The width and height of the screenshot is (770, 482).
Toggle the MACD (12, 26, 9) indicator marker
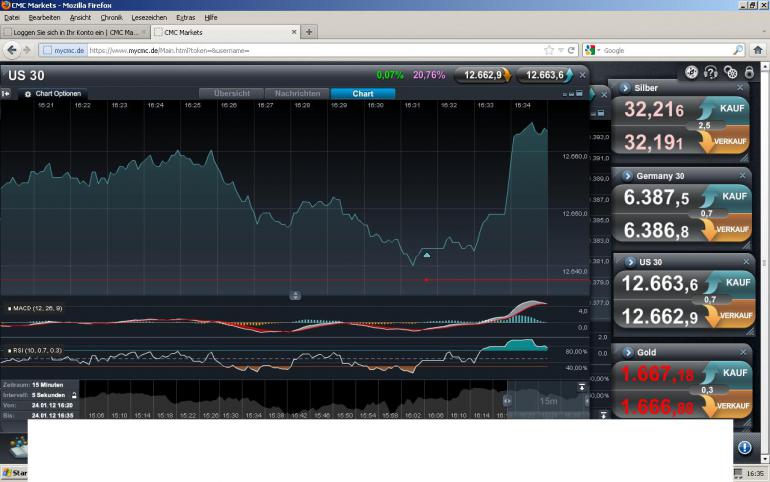click(9, 309)
